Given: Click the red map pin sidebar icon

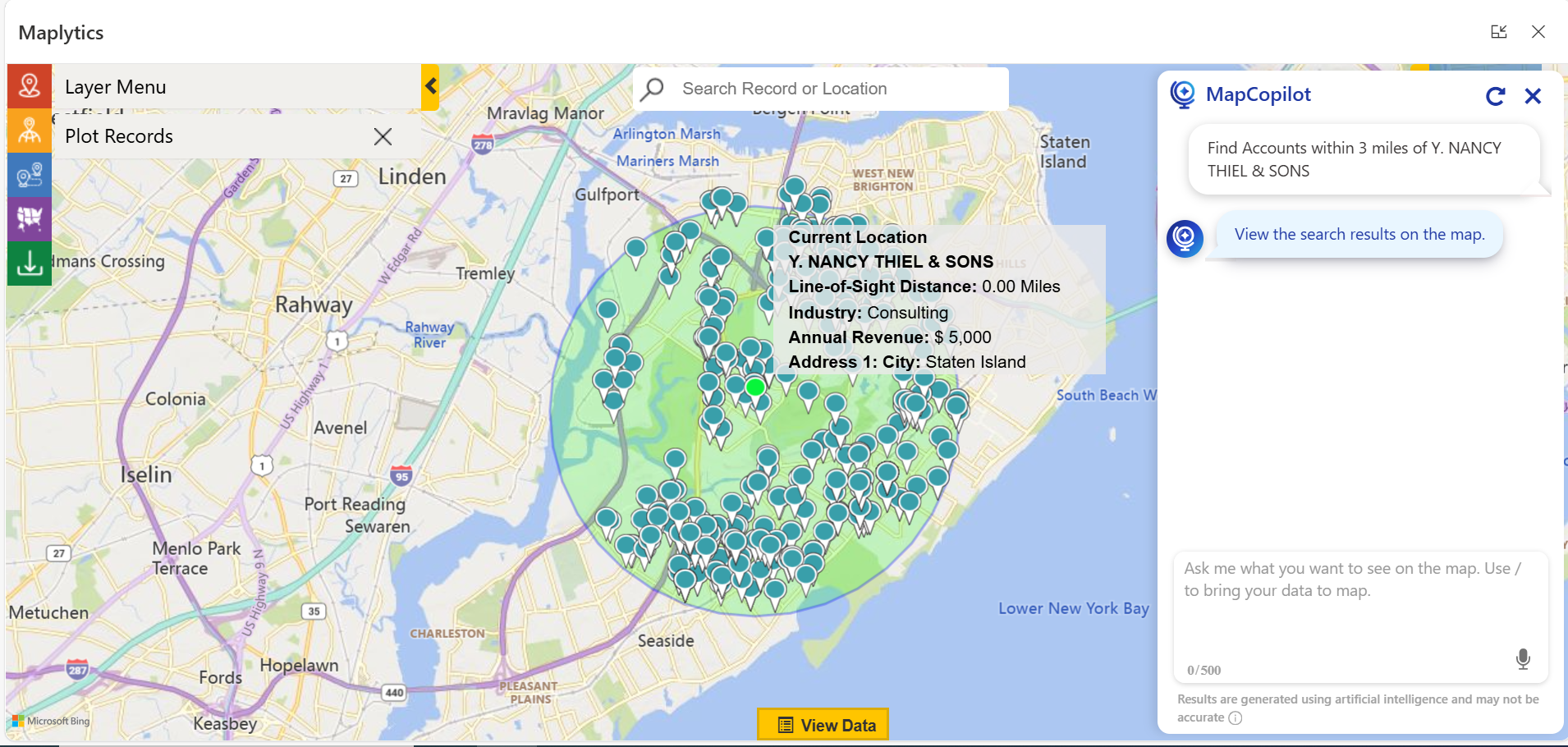Looking at the screenshot, I should 30,85.
